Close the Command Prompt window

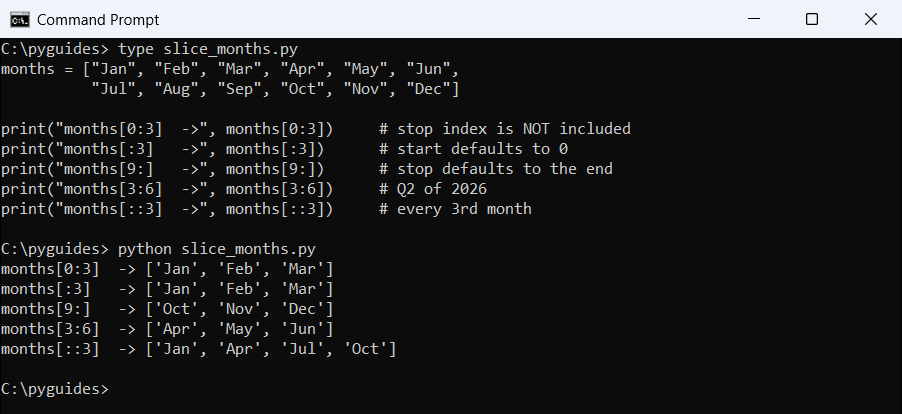[x=871, y=19]
